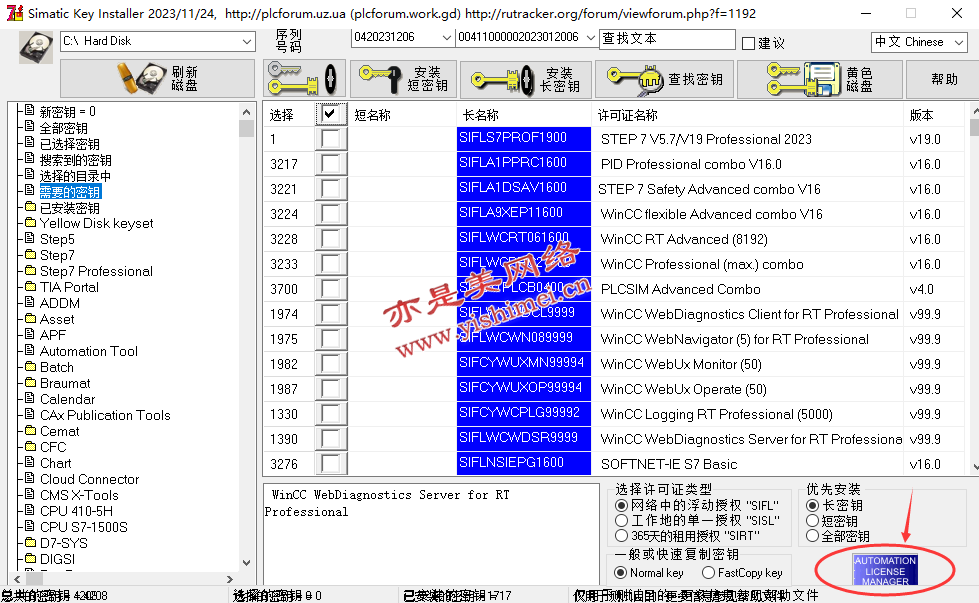
Task: Open Automation License Manager icon
Action: [x=885, y=570]
